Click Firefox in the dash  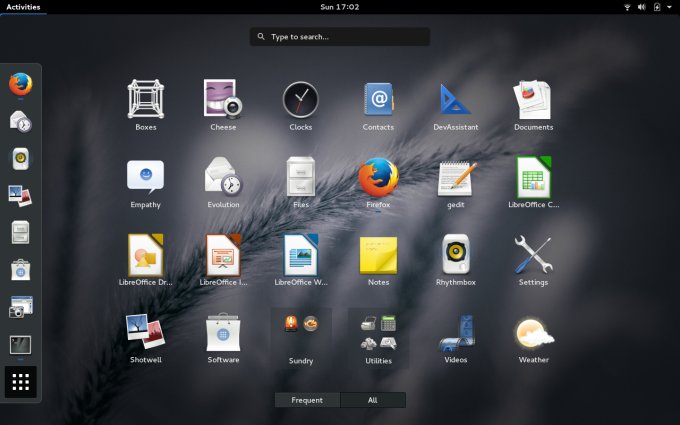point(20,84)
